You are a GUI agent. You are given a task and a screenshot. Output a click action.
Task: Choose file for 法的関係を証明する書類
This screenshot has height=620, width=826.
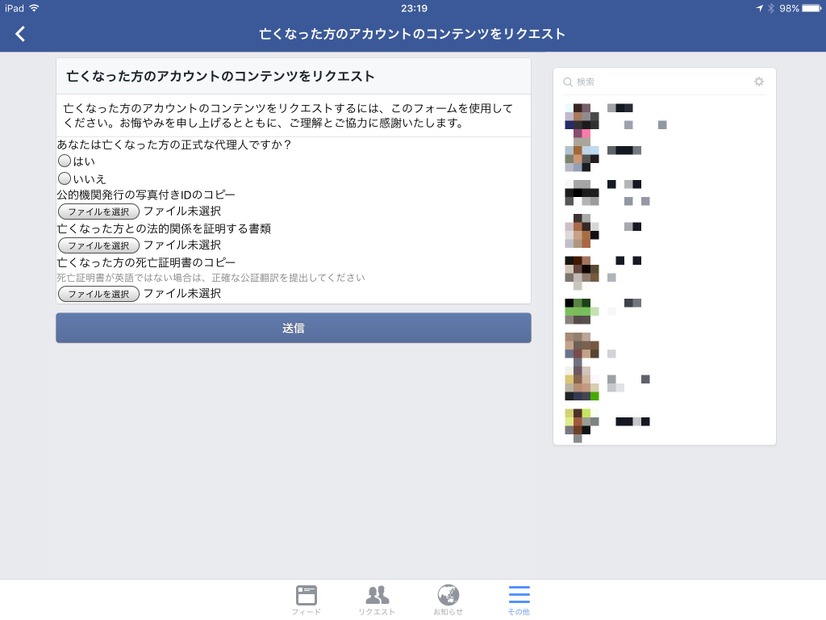click(x=99, y=245)
